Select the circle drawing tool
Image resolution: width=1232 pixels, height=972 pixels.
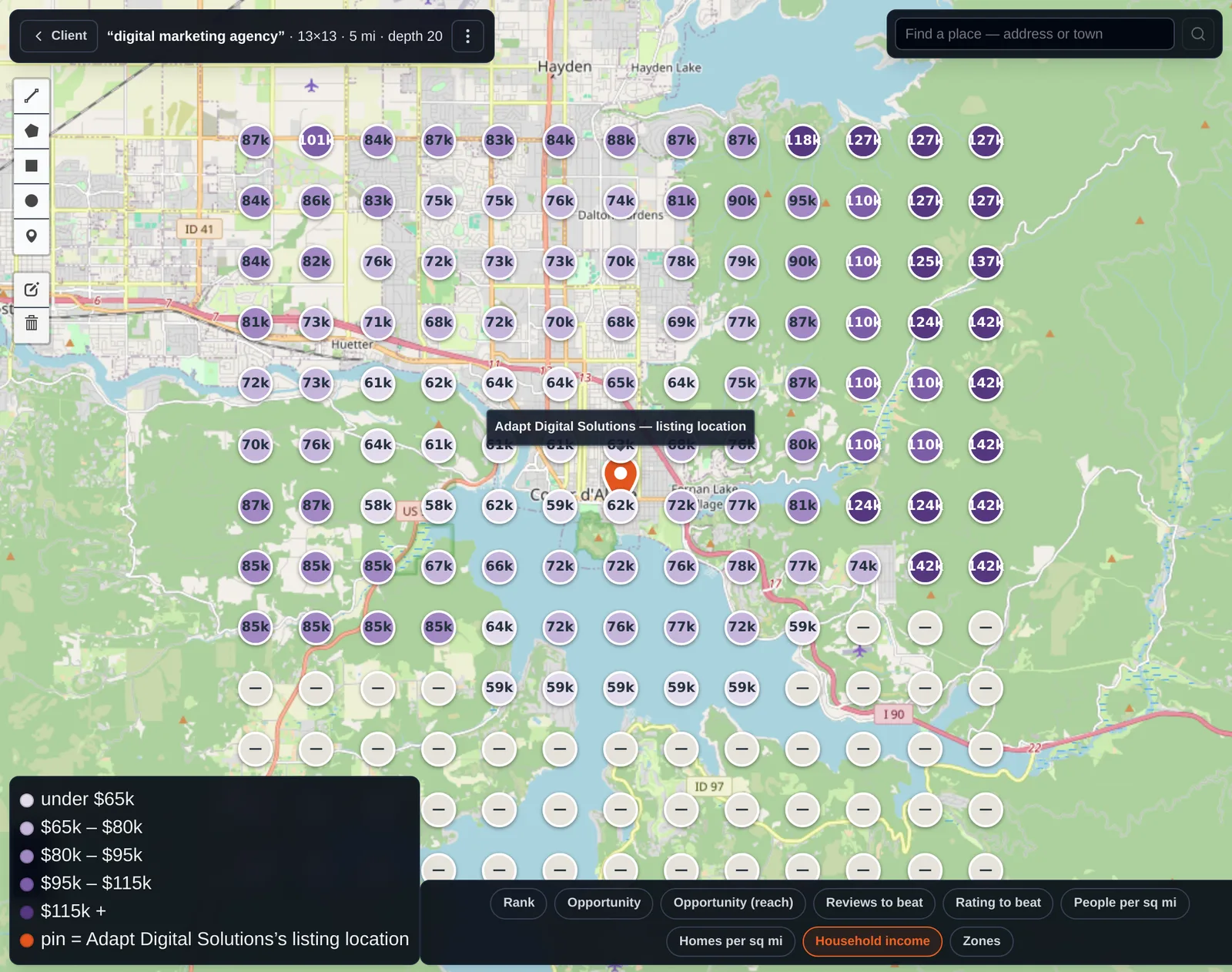[32, 201]
